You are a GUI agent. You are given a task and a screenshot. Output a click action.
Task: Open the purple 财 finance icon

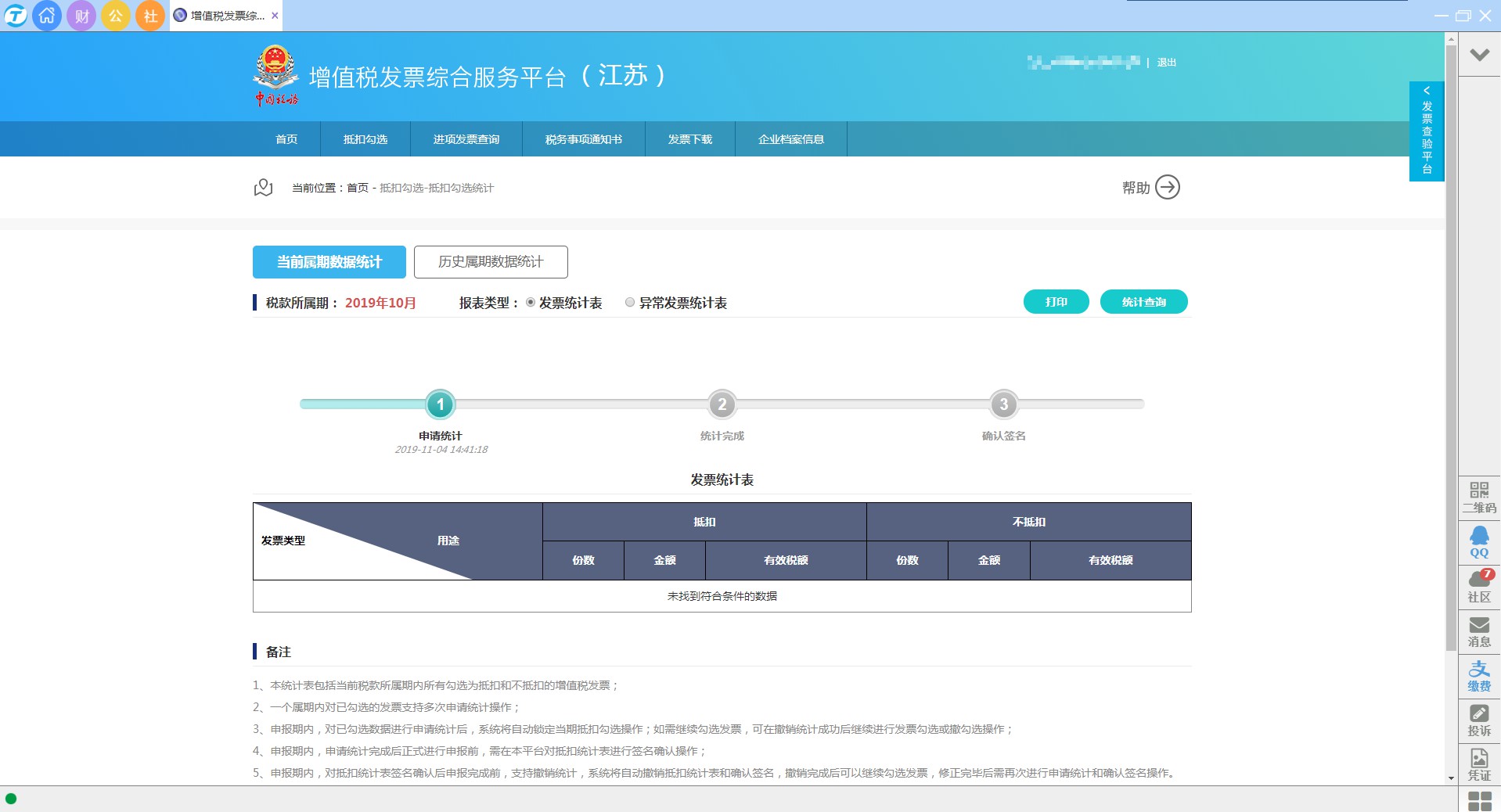point(81,16)
